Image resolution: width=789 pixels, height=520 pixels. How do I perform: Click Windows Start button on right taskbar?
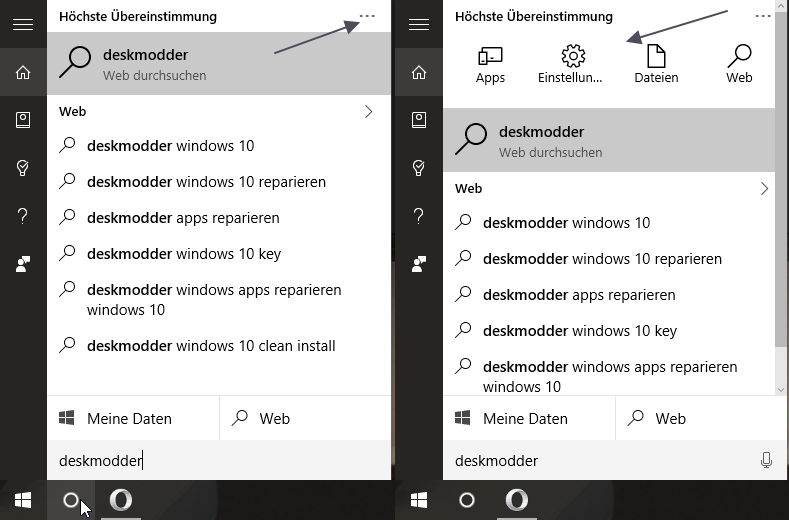419,500
